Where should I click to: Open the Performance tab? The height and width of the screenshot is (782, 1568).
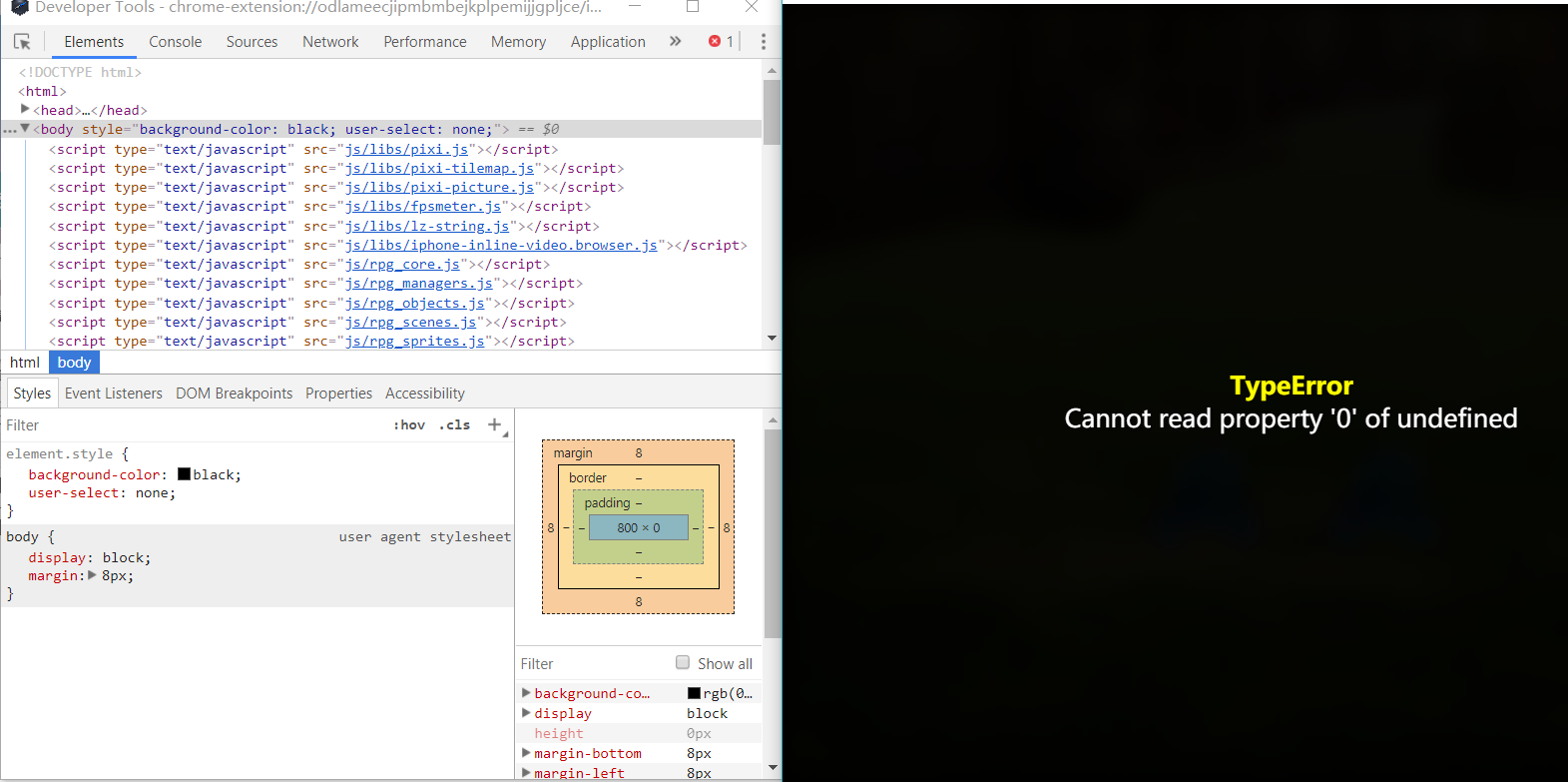pos(425,41)
